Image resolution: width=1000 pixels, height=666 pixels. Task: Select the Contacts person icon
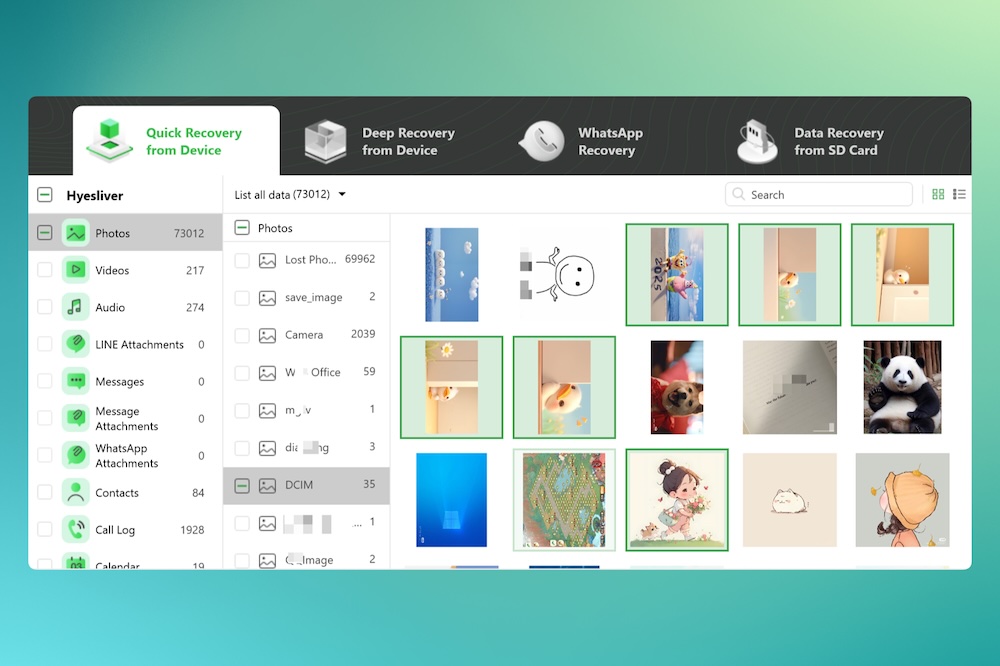coord(76,493)
